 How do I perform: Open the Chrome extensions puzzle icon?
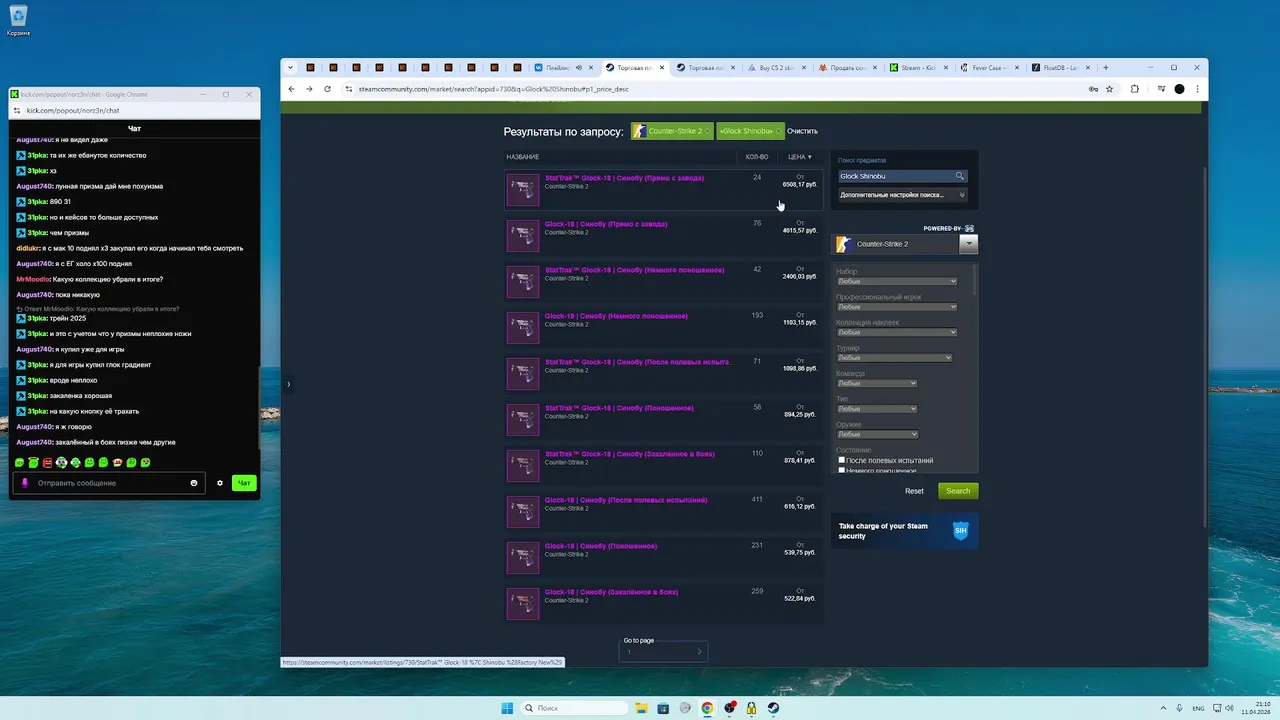[x=1135, y=89]
